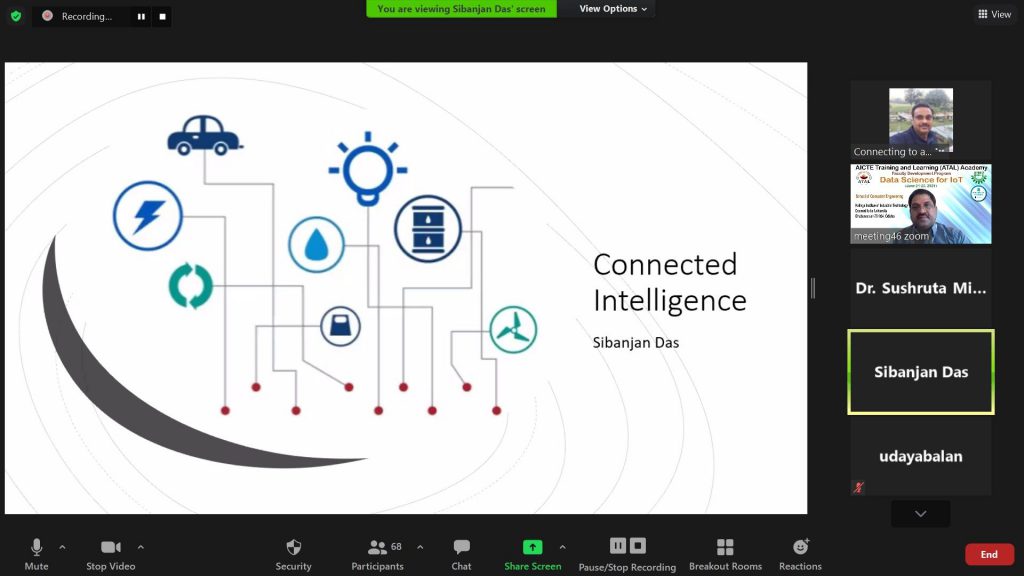This screenshot has width=1024, height=576.
Task: Stop the video camera
Action: (x=110, y=554)
